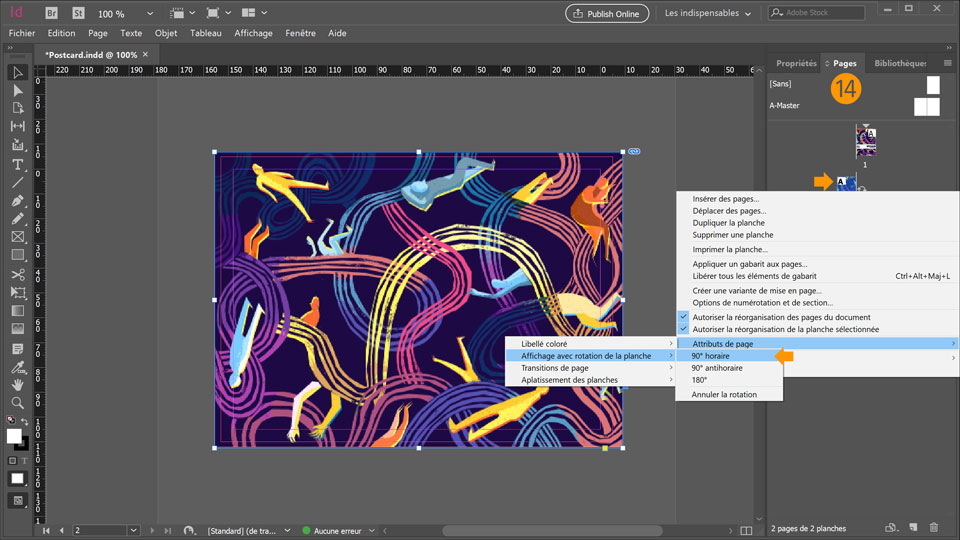
Task: Click the delete page trash icon
Action: pos(934,528)
